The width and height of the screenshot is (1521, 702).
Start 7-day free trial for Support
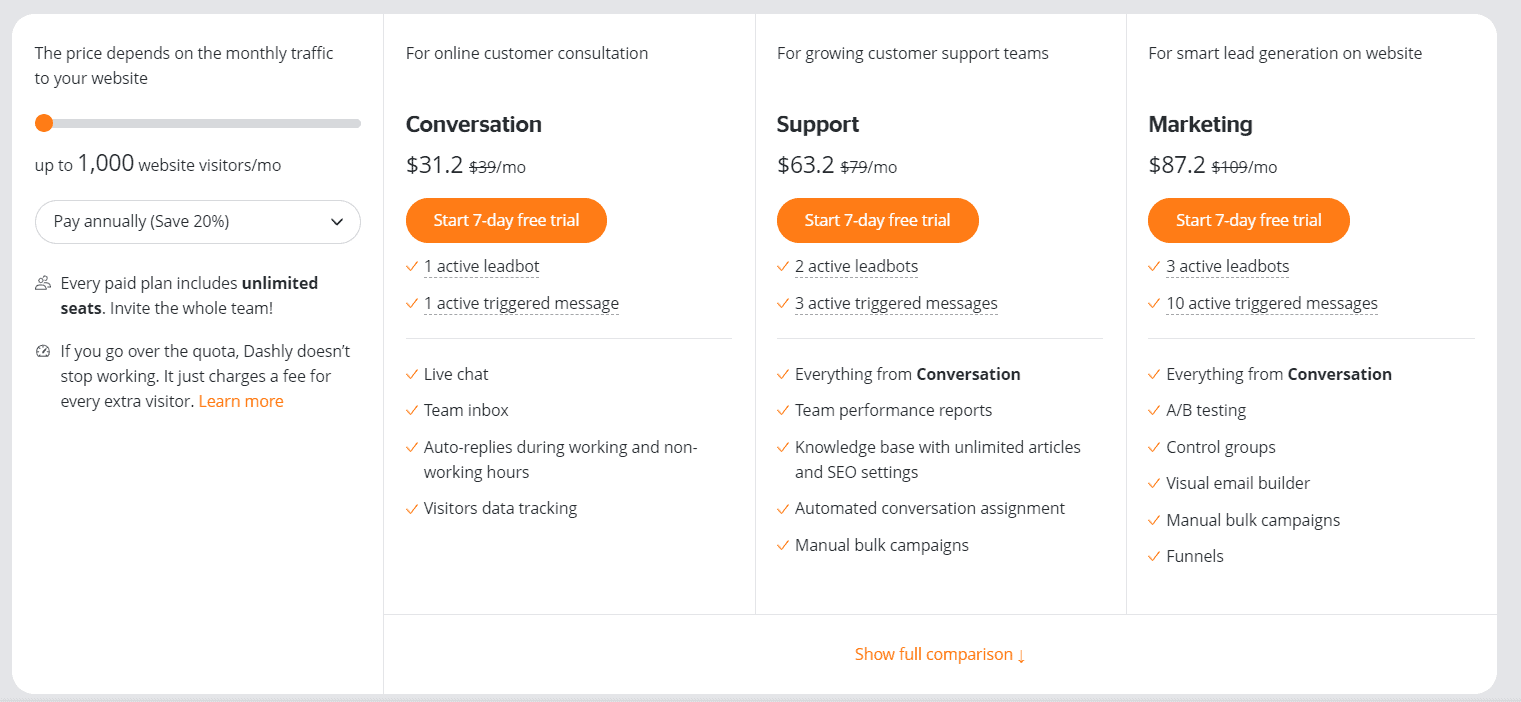coord(877,220)
